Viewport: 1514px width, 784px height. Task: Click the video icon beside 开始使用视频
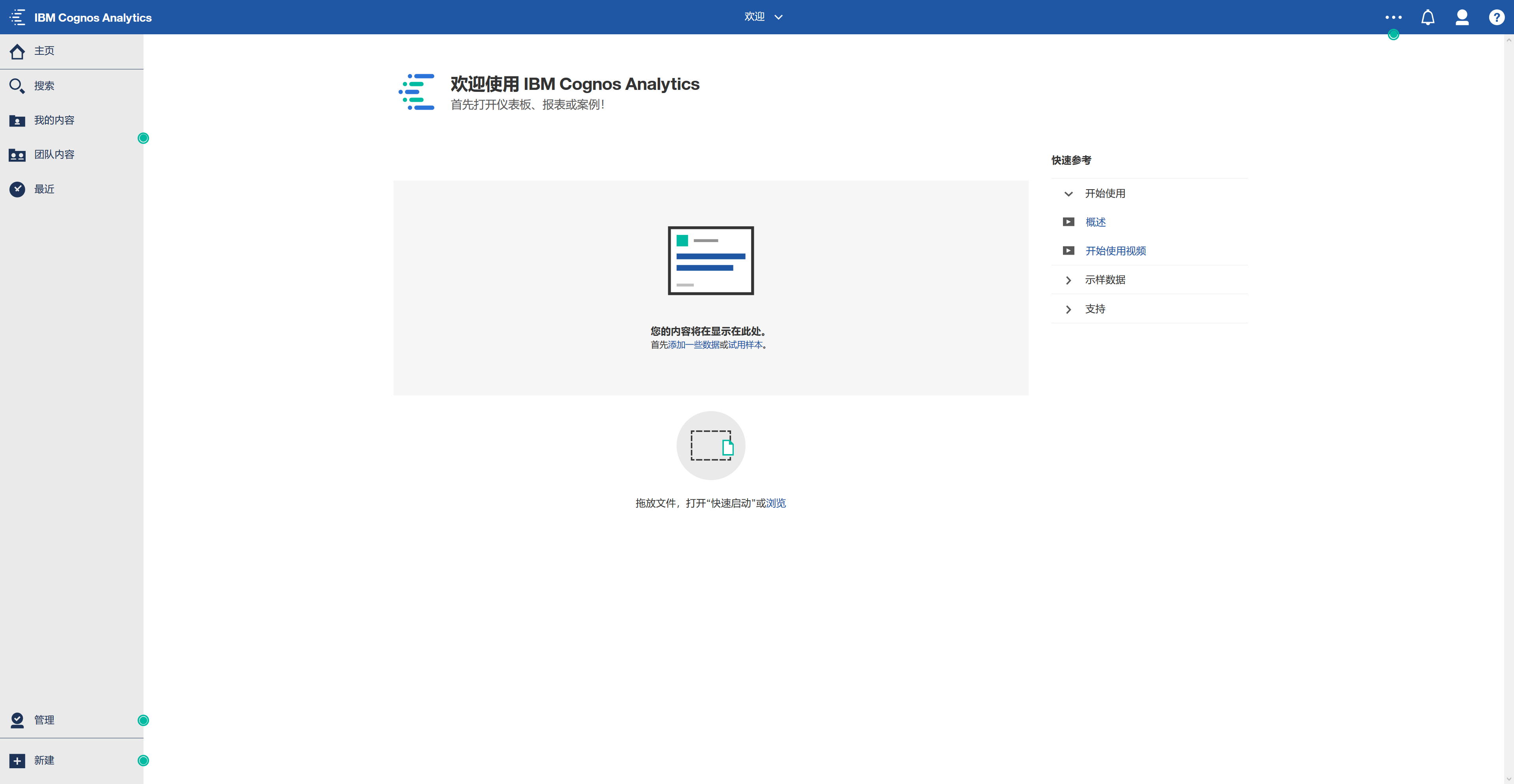tap(1068, 251)
